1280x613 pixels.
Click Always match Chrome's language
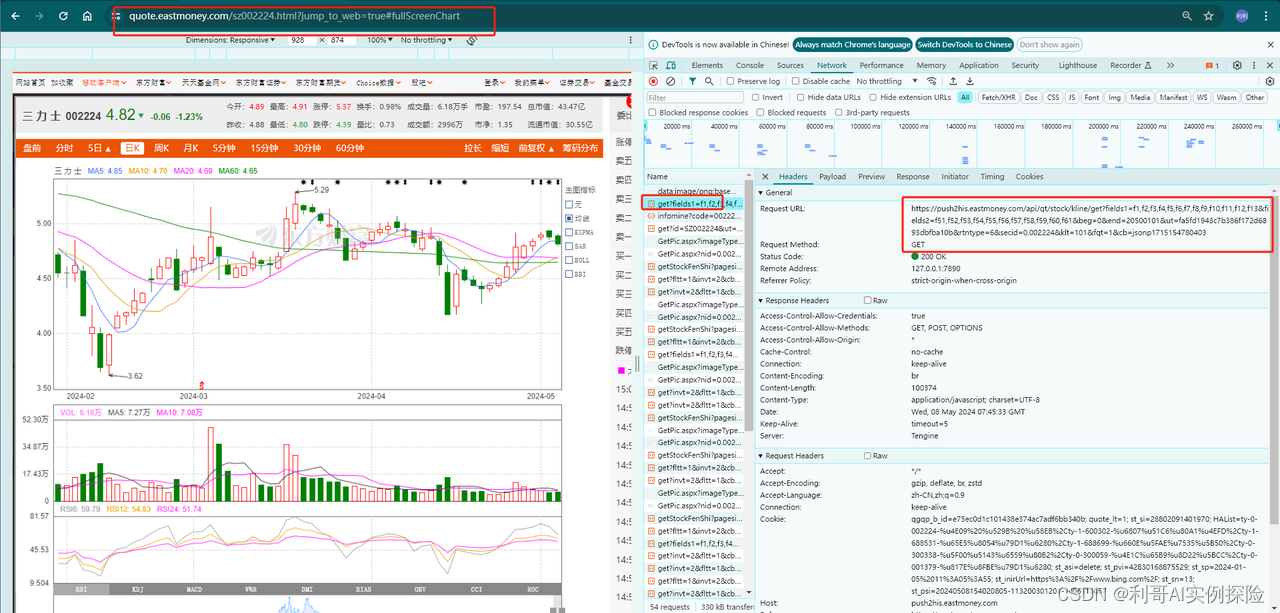(x=853, y=44)
